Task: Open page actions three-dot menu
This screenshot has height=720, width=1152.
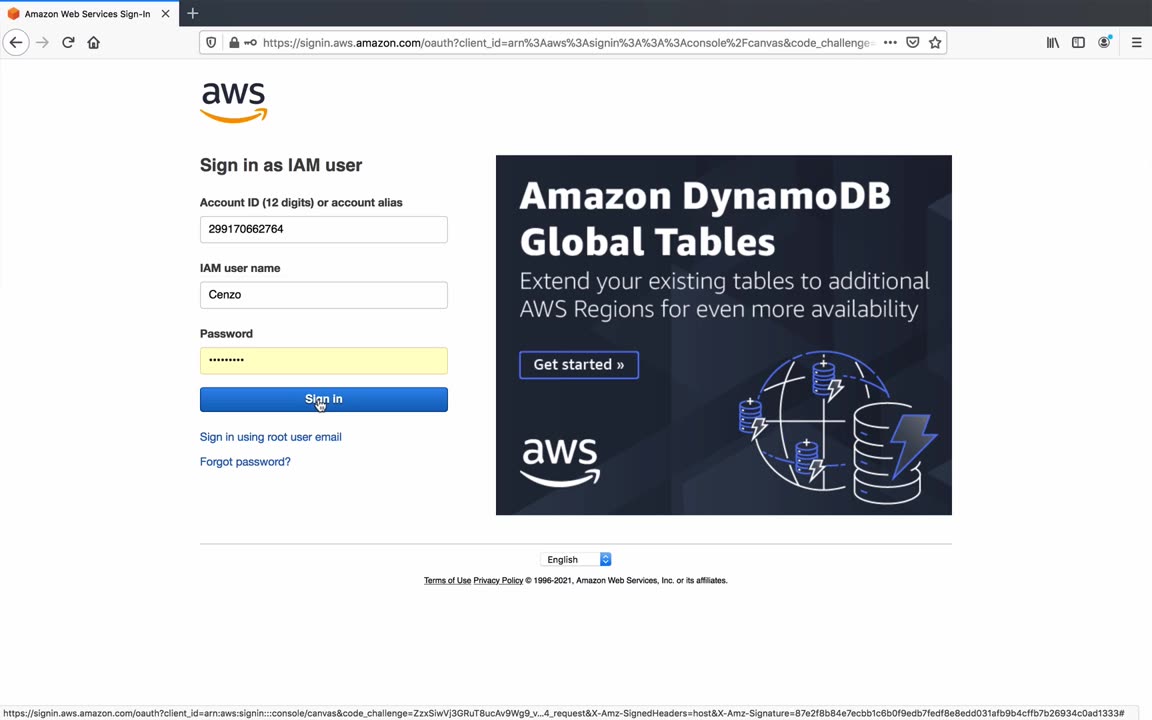Action: point(890,43)
